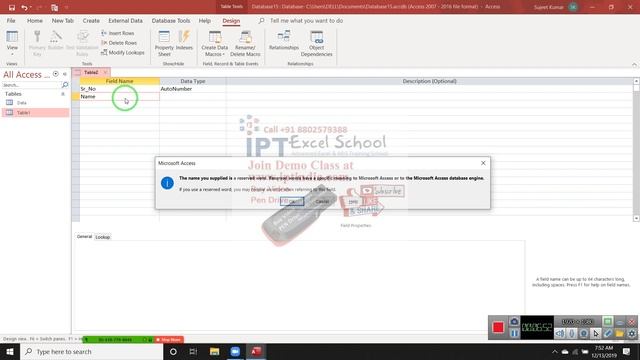
Task: Switch to the Lookup field properties tab
Action: 102,237
